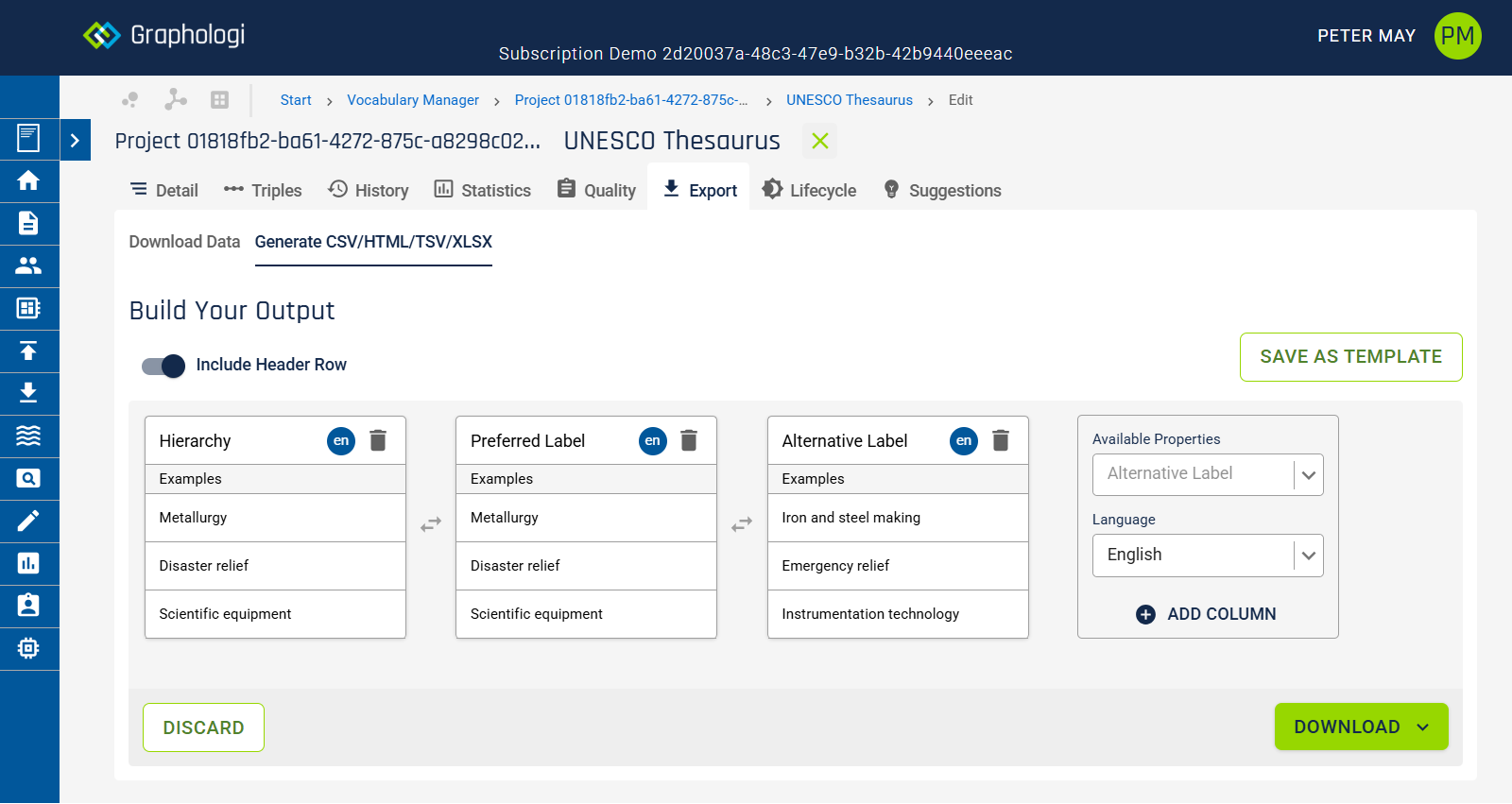Switch to the Suggestions tab
Viewport: 1512px width, 804px height.
coord(942,190)
